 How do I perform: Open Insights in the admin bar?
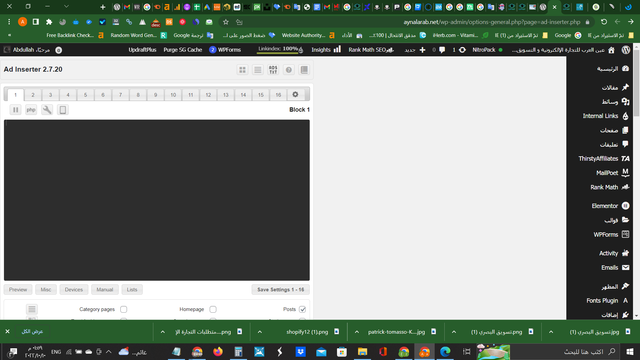pos(326,50)
